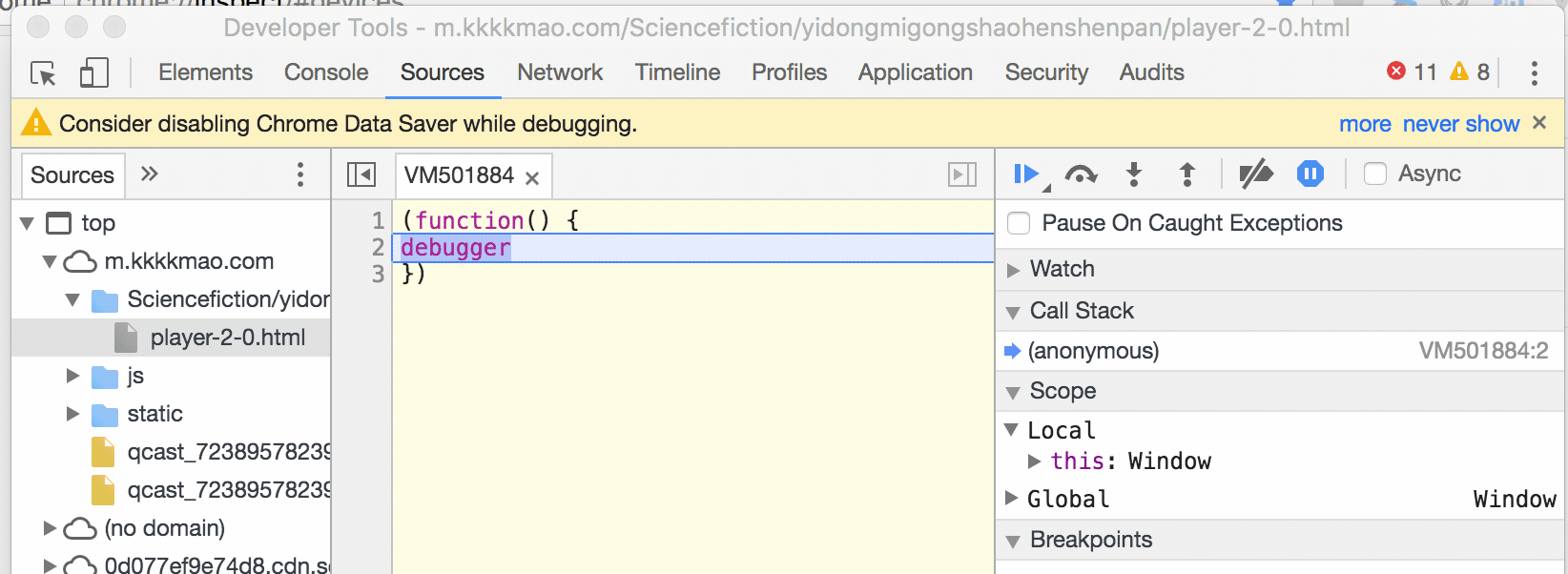Deactivate all breakpoints
This screenshot has height=574, width=1568.
1255,174
